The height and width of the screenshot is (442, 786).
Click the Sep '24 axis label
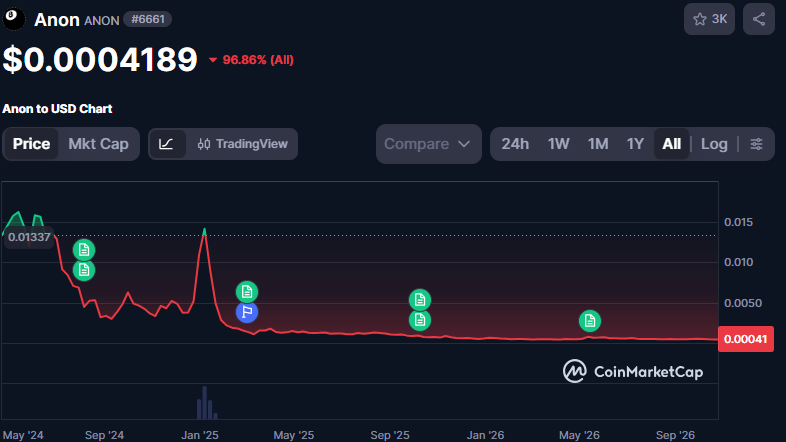click(104, 435)
